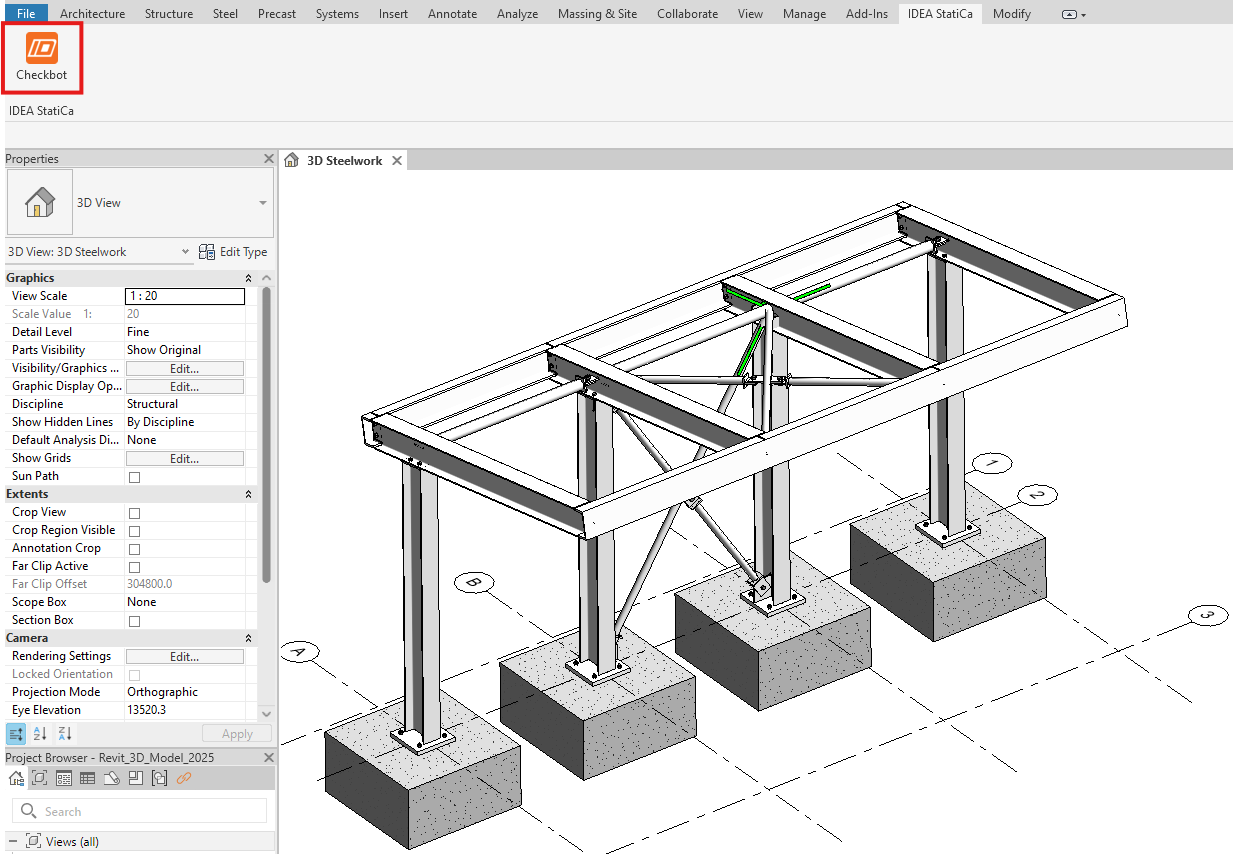This screenshot has width=1233, height=854.
Task: Switch to the Steel ribbon tab
Action: pos(225,14)
